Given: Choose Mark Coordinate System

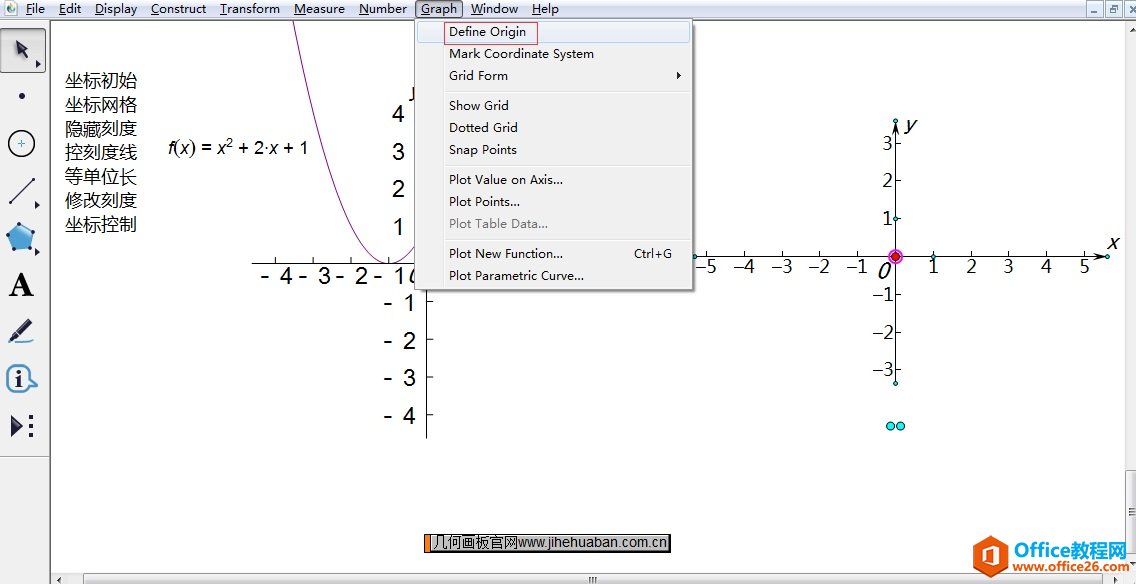Looking at the screenshot, I should coord(554,54).
